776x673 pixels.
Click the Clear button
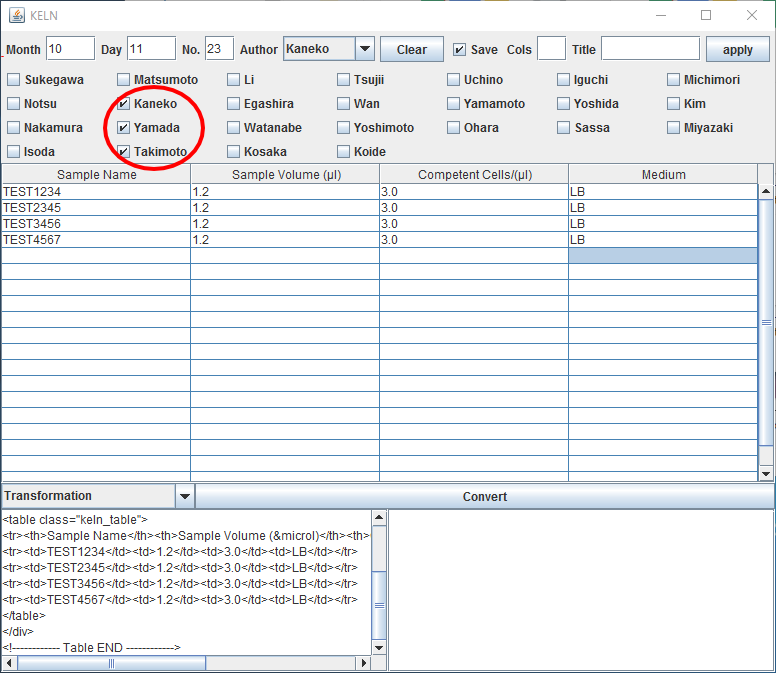412,49
